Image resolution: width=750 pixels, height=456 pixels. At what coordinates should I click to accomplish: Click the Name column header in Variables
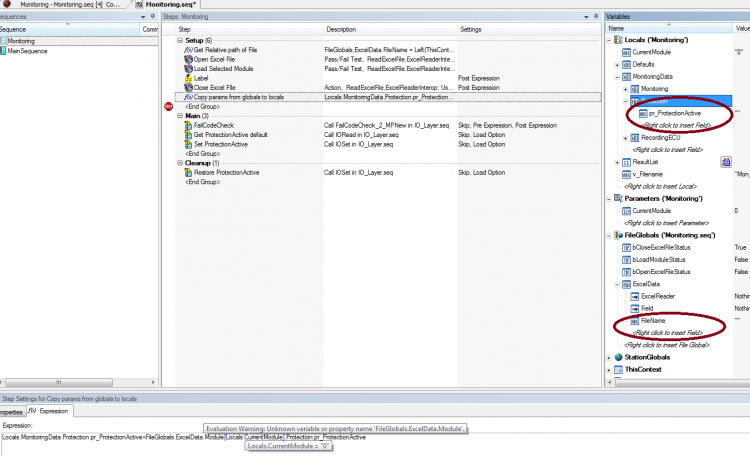(x=669, y=28)
